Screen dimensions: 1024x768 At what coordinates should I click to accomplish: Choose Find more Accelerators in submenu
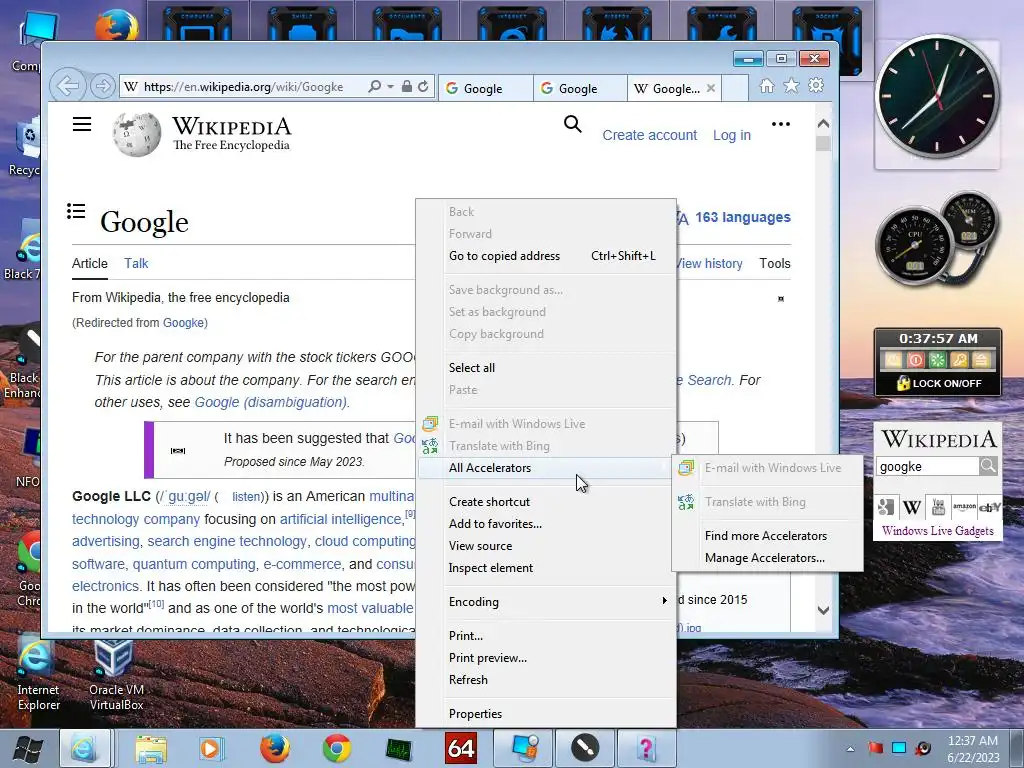coord(767,536)
